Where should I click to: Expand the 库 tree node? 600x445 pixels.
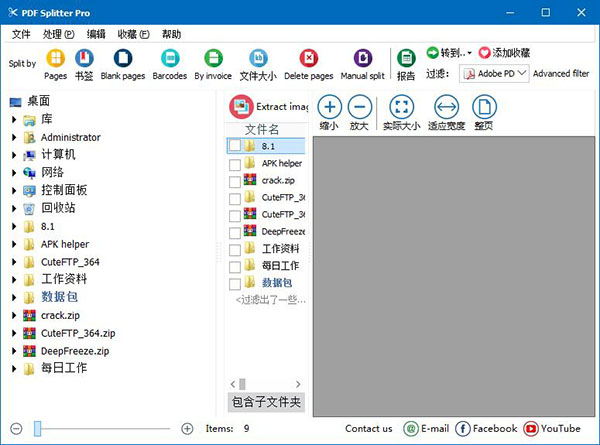tap(14, 119)
